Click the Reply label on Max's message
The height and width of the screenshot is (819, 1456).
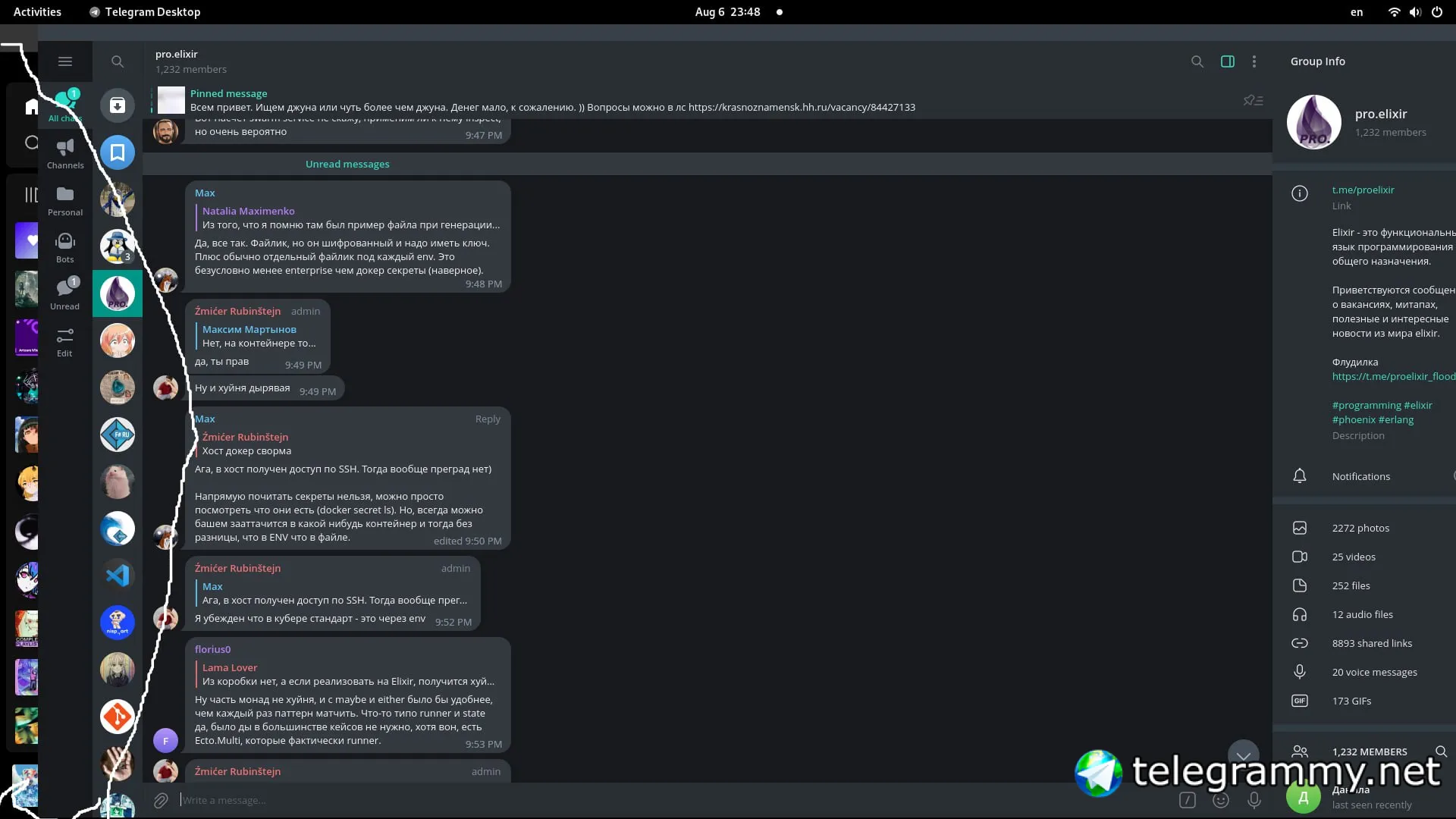pos(488,419)
